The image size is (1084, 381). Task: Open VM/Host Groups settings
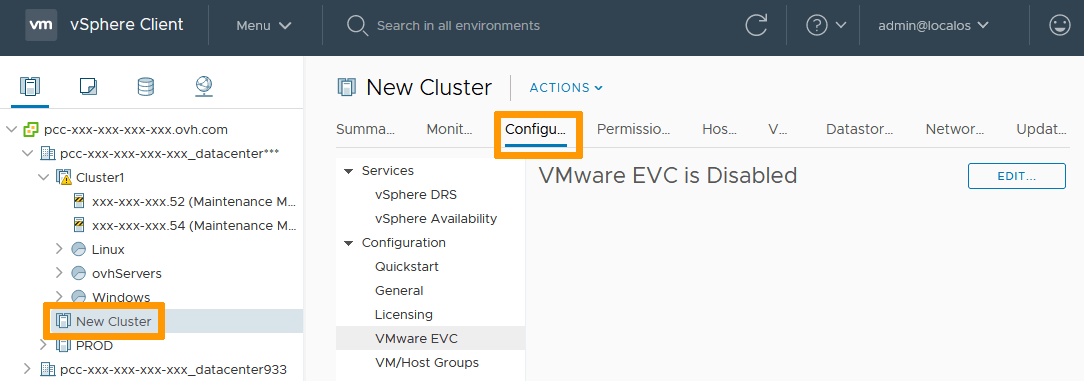tap(427, 362)
